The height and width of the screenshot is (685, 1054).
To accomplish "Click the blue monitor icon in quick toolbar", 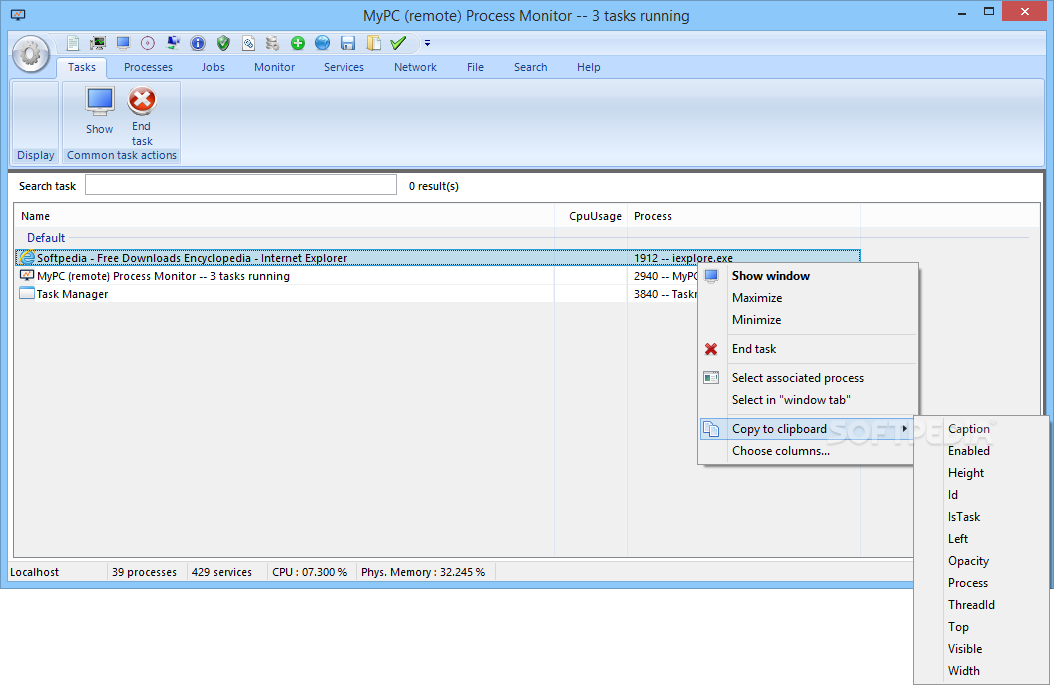I will point(123,43).
